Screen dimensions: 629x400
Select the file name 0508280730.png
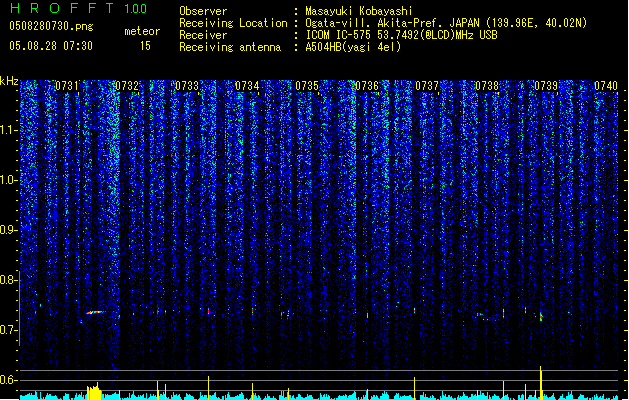pos(51,26)
